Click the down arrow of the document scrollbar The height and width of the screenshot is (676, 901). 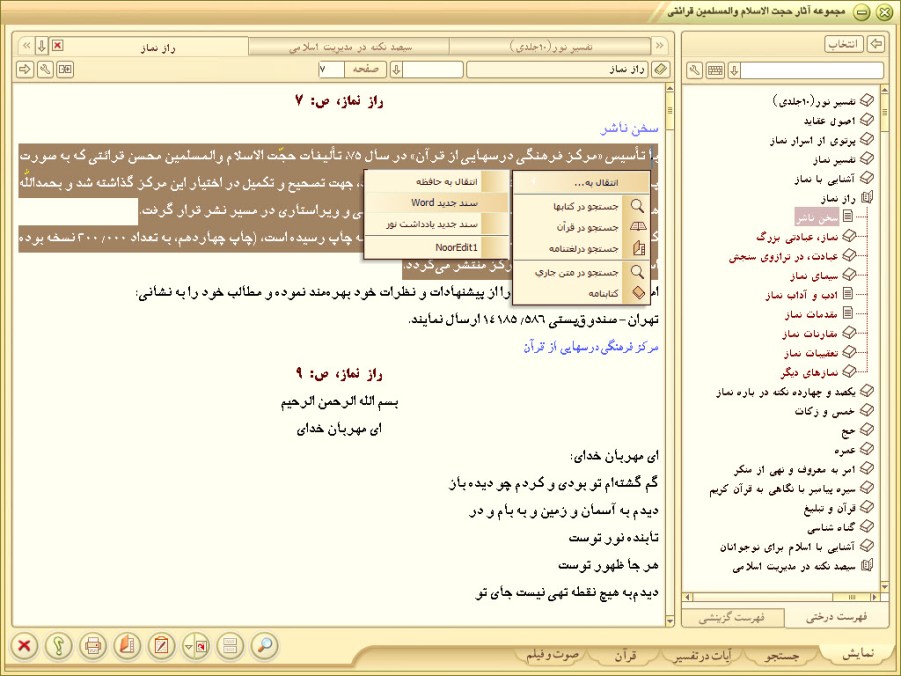669,621
